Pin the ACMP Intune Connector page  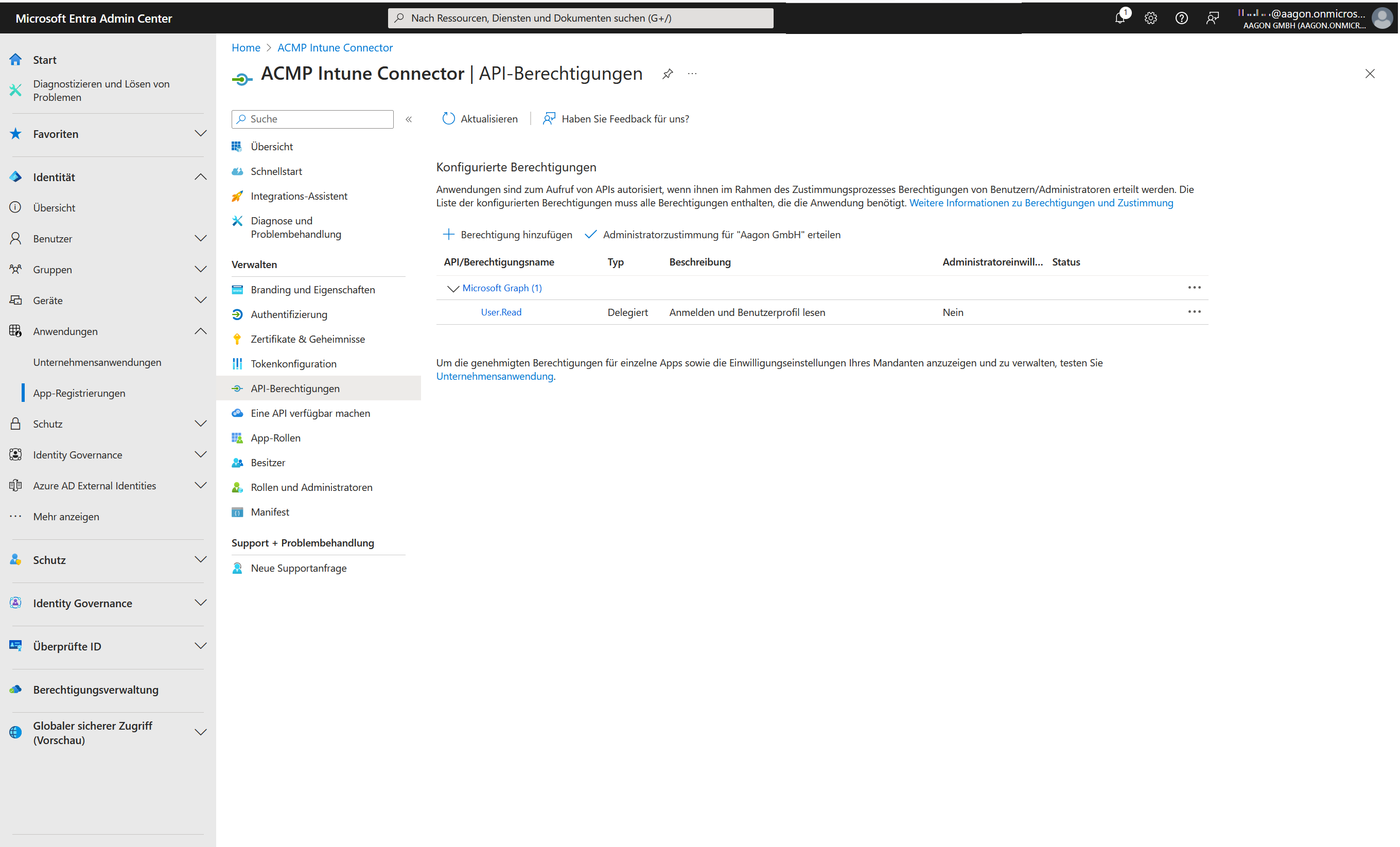668,74
